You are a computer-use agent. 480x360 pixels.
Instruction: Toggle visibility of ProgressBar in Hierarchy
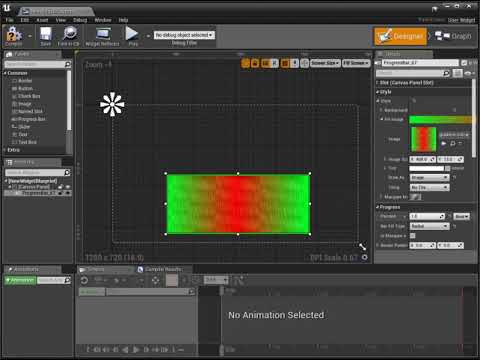tap(68, 193)
